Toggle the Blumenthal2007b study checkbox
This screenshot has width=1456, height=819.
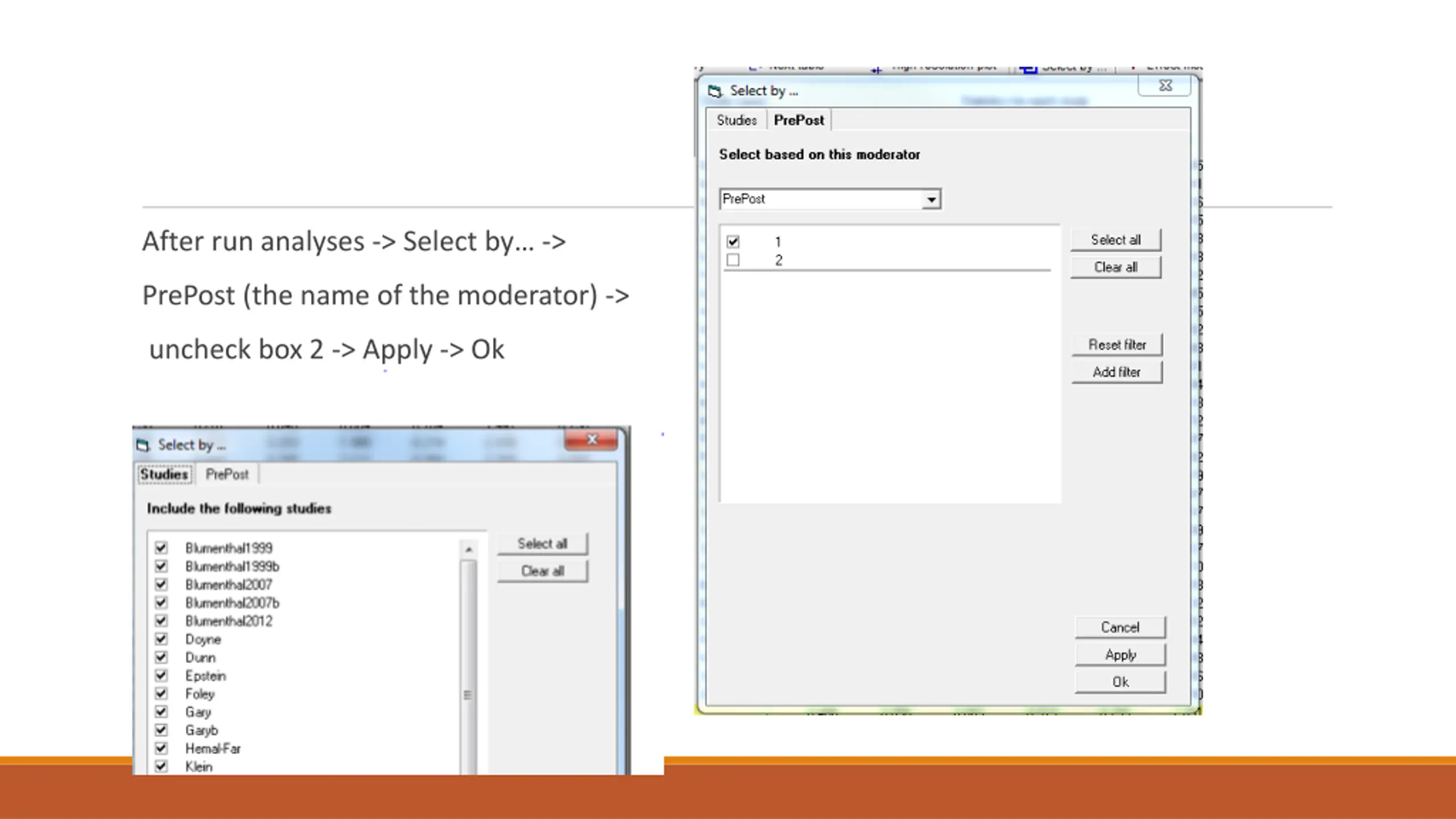click(162, 602)
